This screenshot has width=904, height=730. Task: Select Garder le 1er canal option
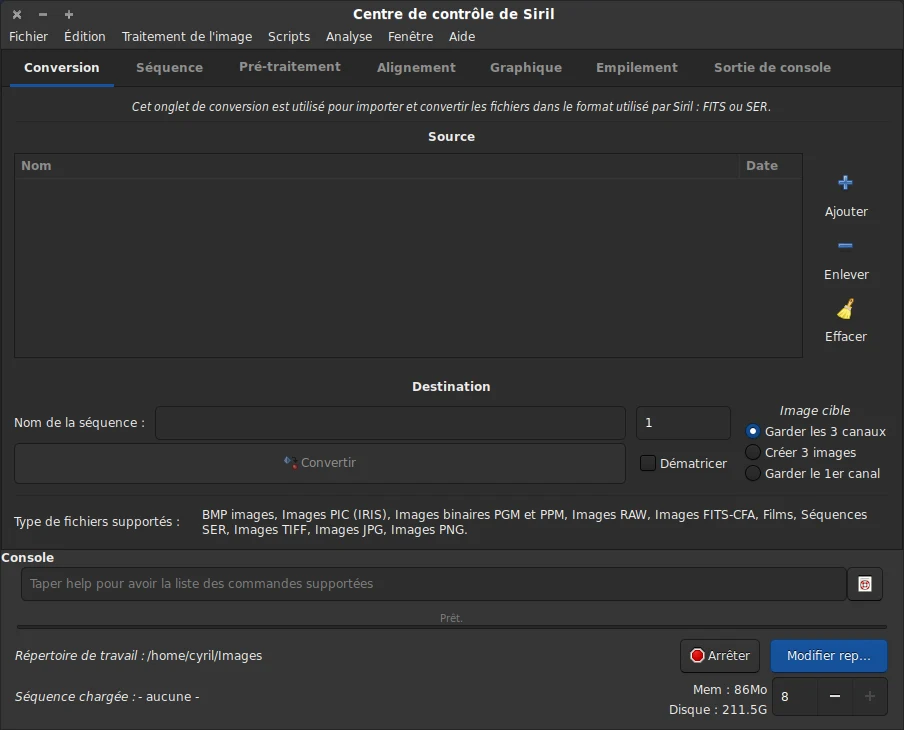(752, 473)
